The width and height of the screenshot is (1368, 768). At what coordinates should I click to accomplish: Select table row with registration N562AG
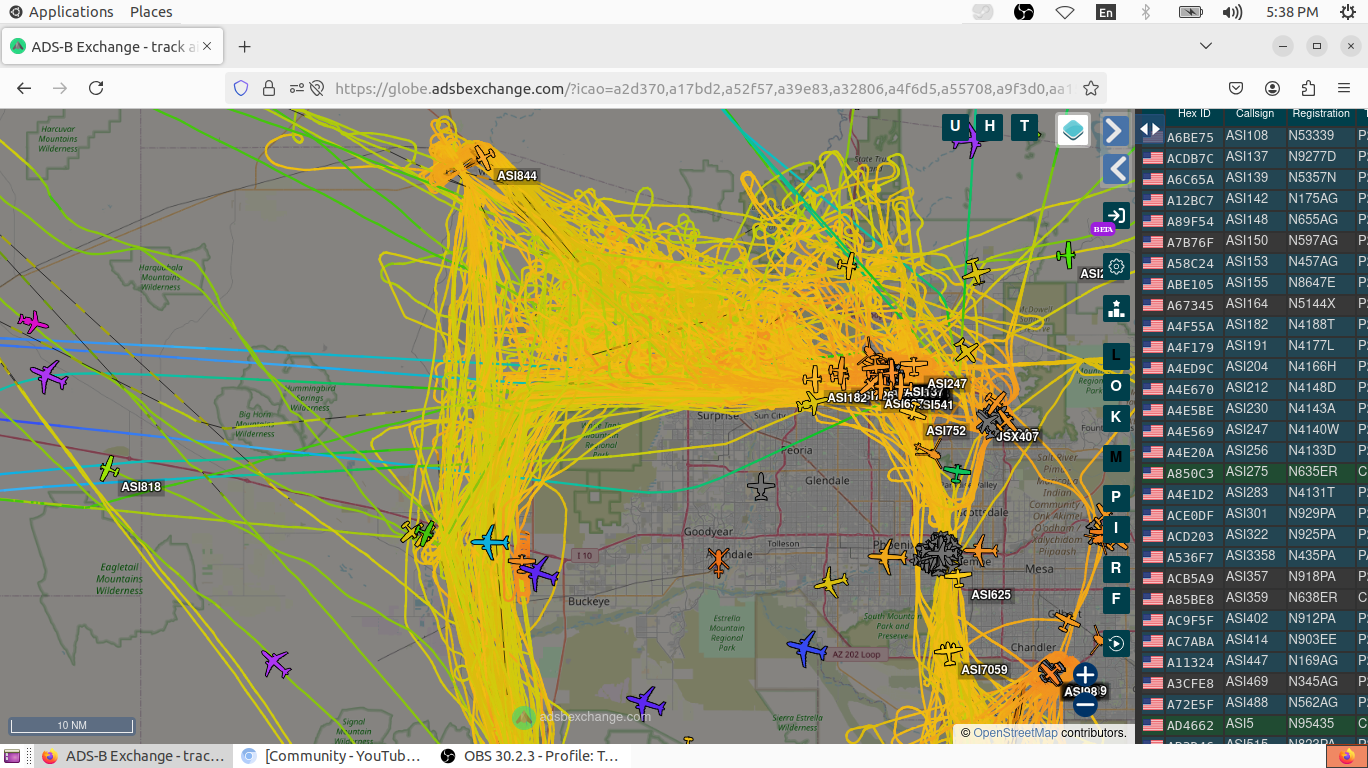tap(1252, 703)
